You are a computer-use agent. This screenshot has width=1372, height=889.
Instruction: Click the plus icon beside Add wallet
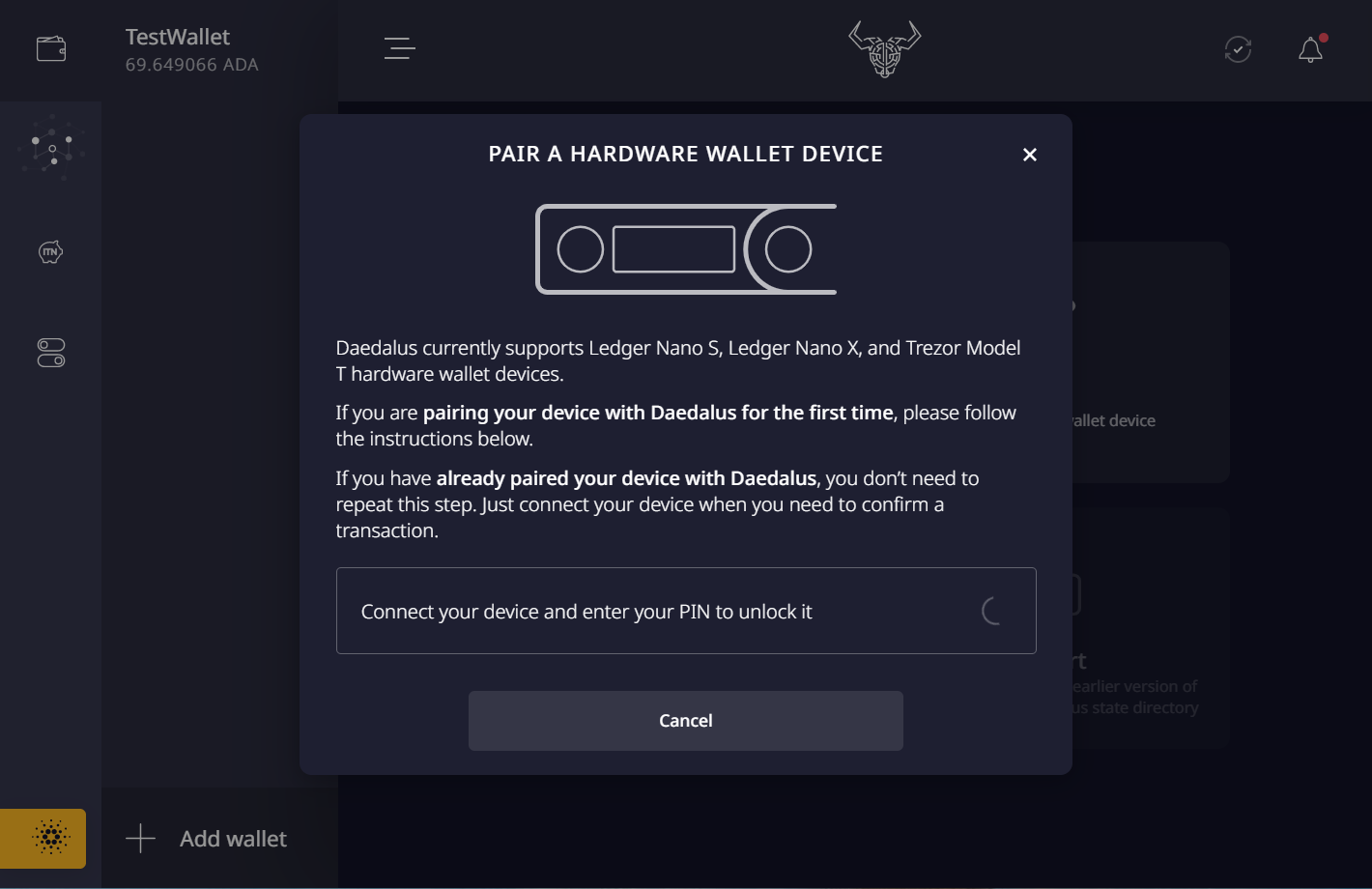(141, 839)
